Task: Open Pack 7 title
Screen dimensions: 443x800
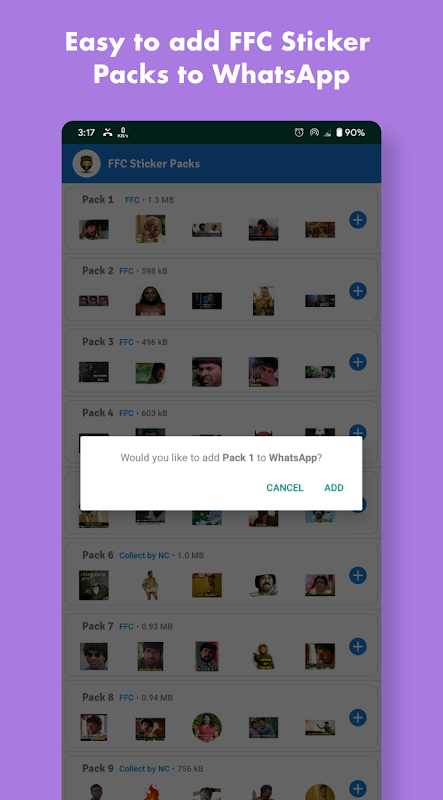Action: pos(97,626)
